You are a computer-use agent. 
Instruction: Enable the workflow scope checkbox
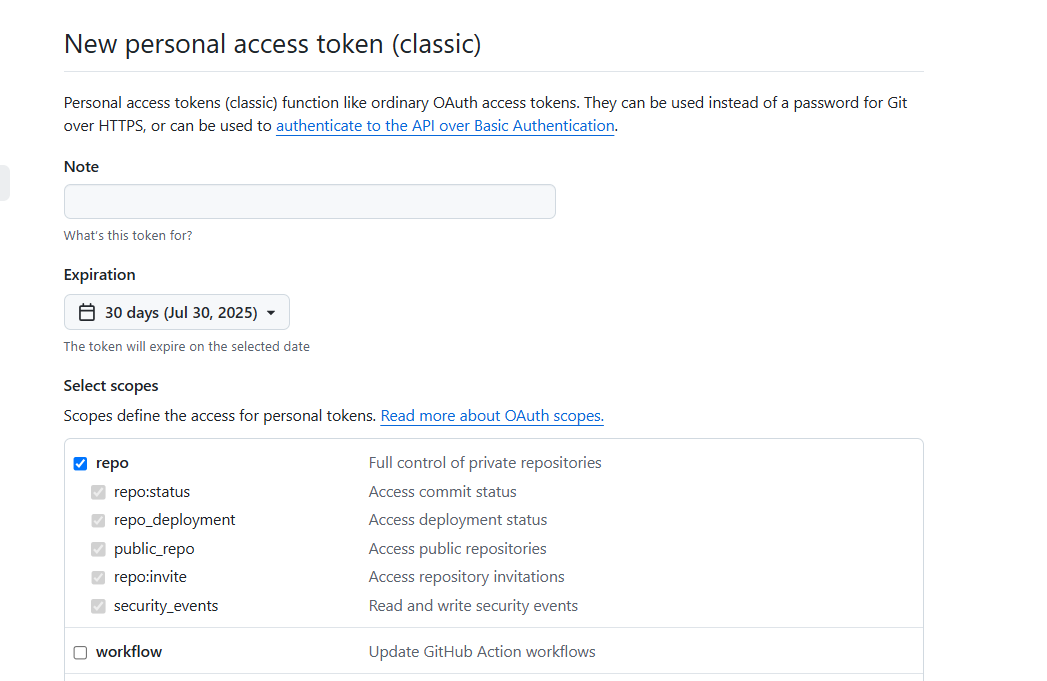(81, 653)
